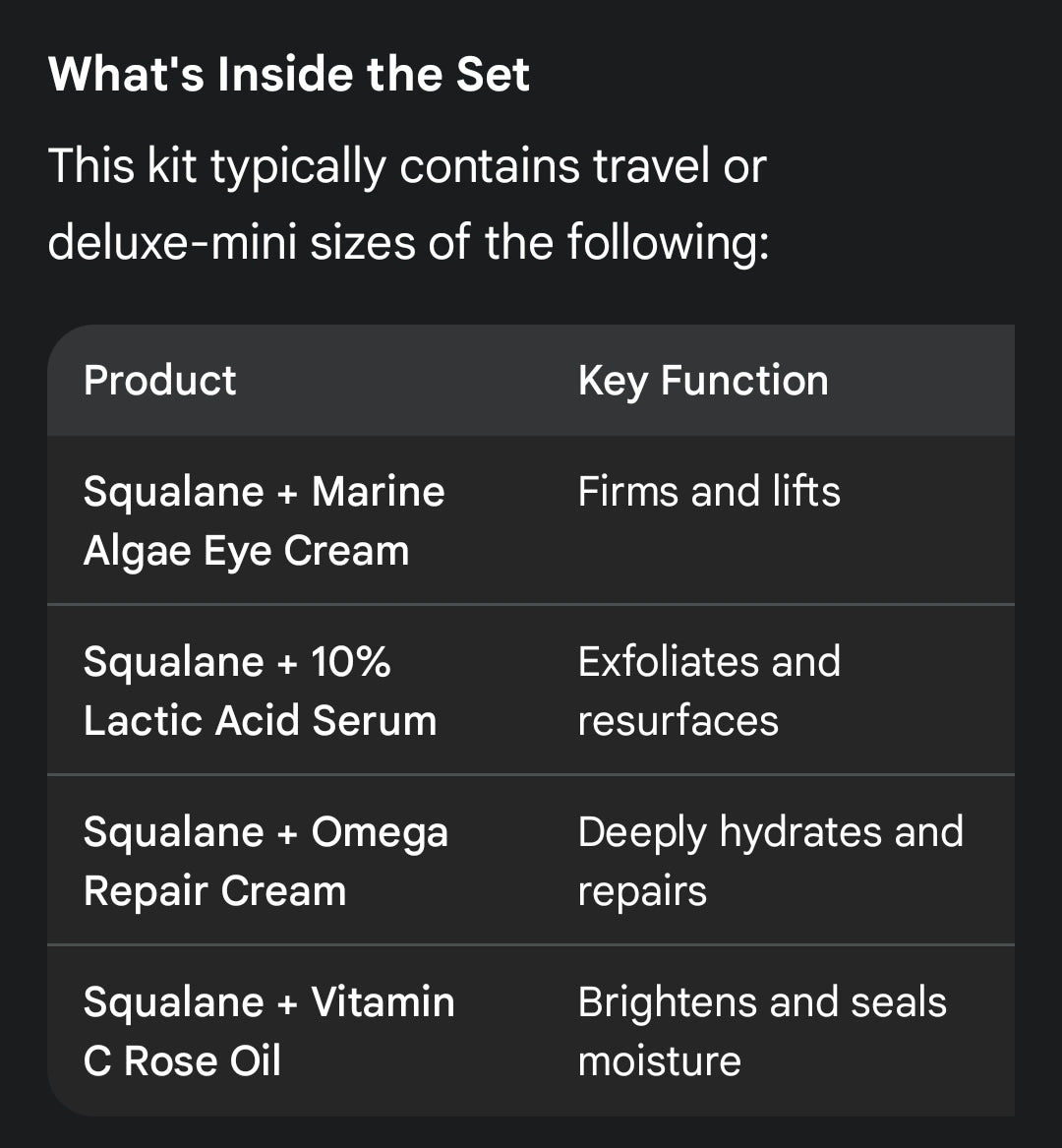Click the "10%" text in the serum row
Viewport: 1062px width, 1148px height.
click(351, 662)
